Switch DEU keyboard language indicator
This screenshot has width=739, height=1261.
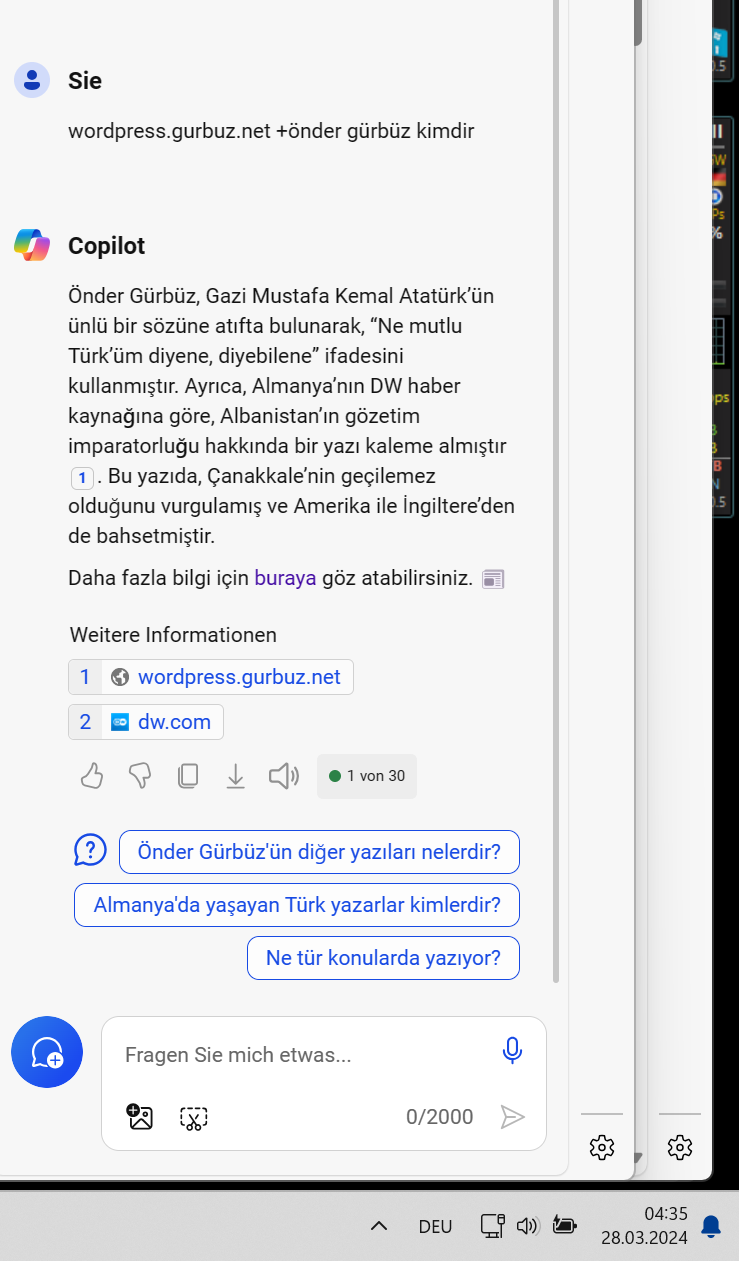pyautogui.click(x=435, y=1227)
